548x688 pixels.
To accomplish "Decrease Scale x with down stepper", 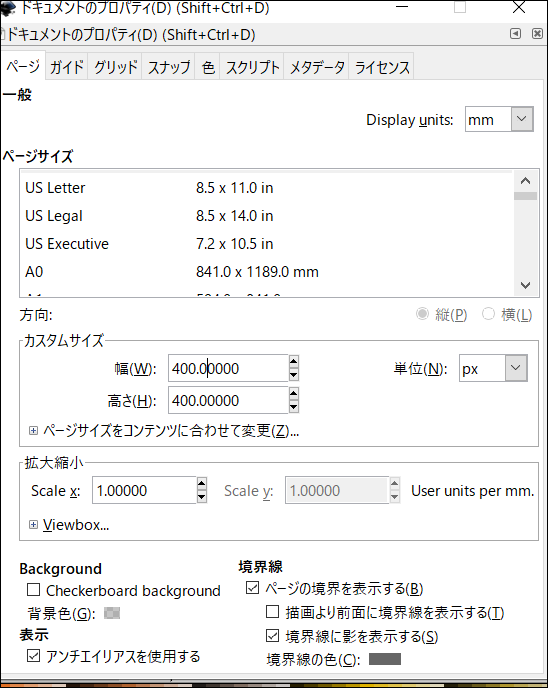I will pyautogui.click(x=201, y=497).
